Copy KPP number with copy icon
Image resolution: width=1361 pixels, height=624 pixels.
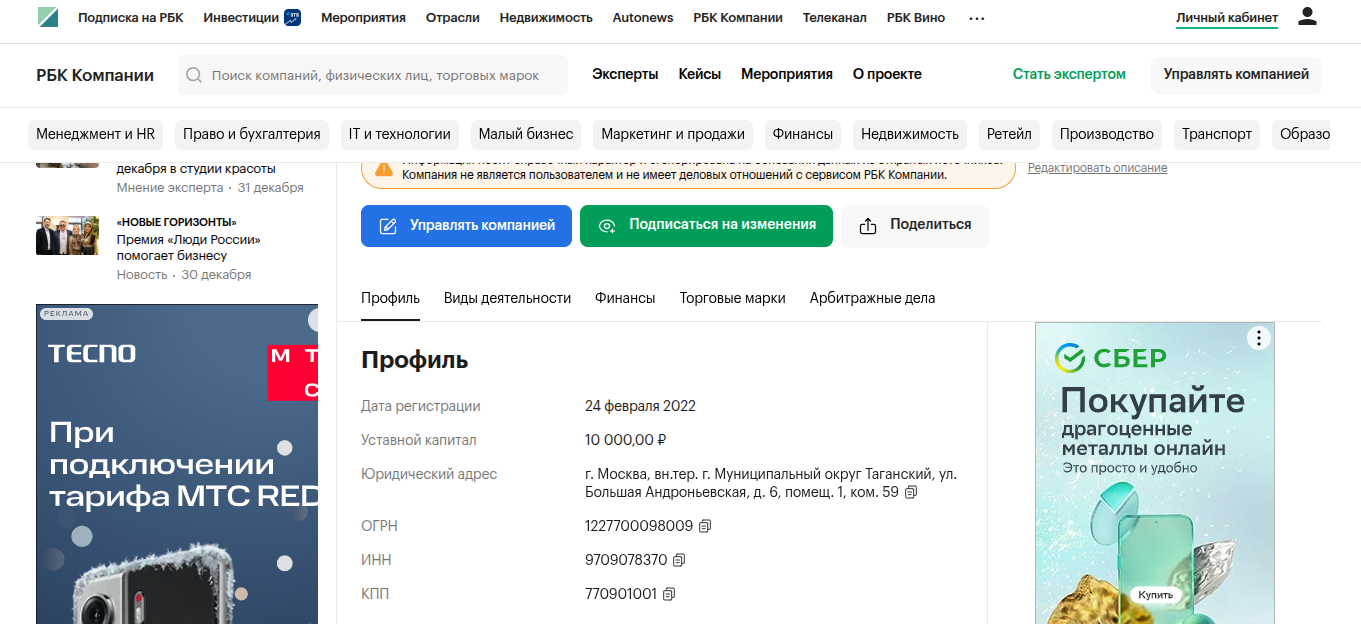click(x=669, y=594)
